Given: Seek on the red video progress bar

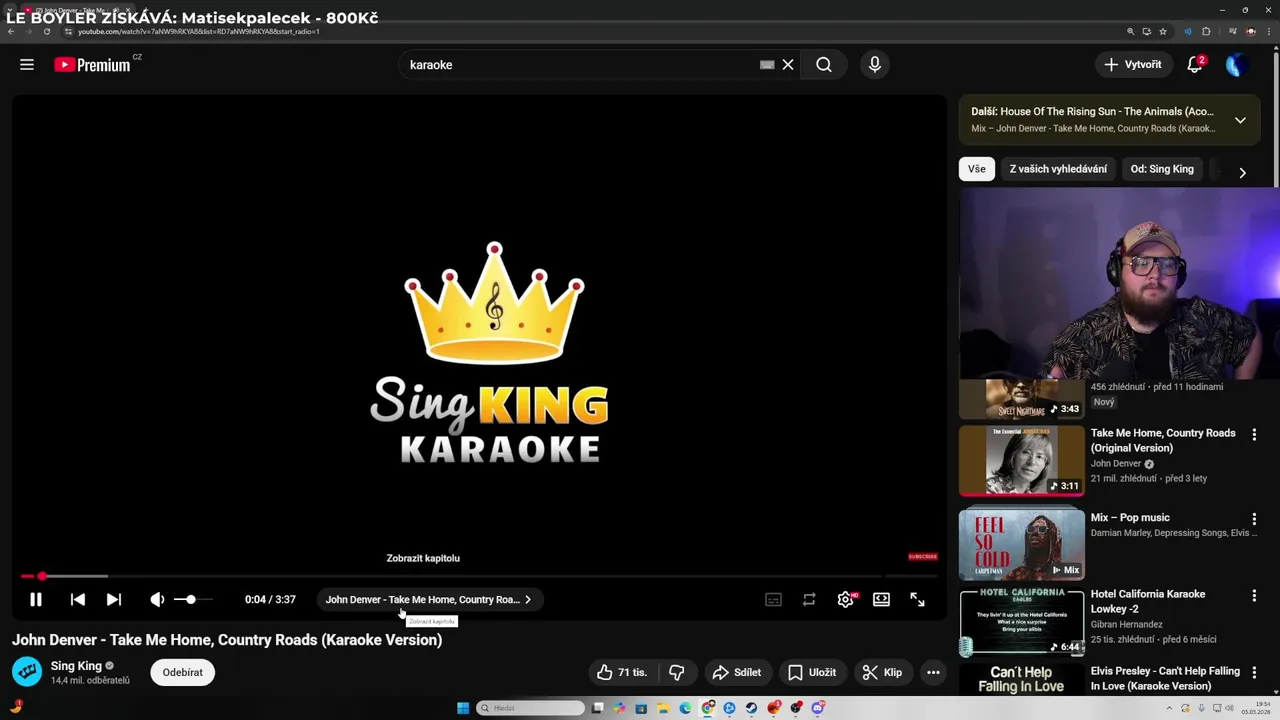Looking at the screenshot, I should coord(479,576).
